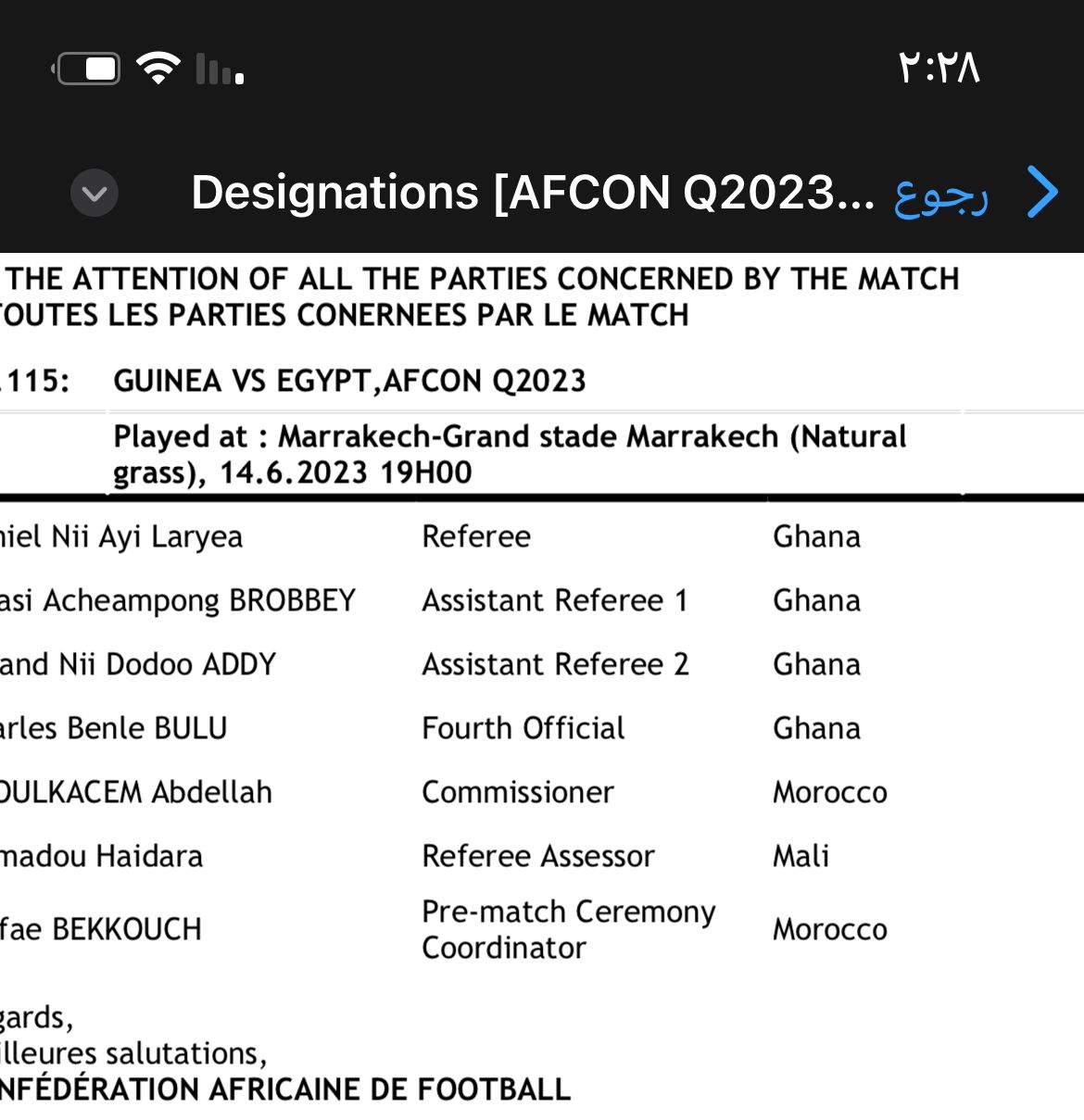Tap the blue forward chevron arrow
Viewport: 1084px width, 1120px height.
coord(1042,192)
